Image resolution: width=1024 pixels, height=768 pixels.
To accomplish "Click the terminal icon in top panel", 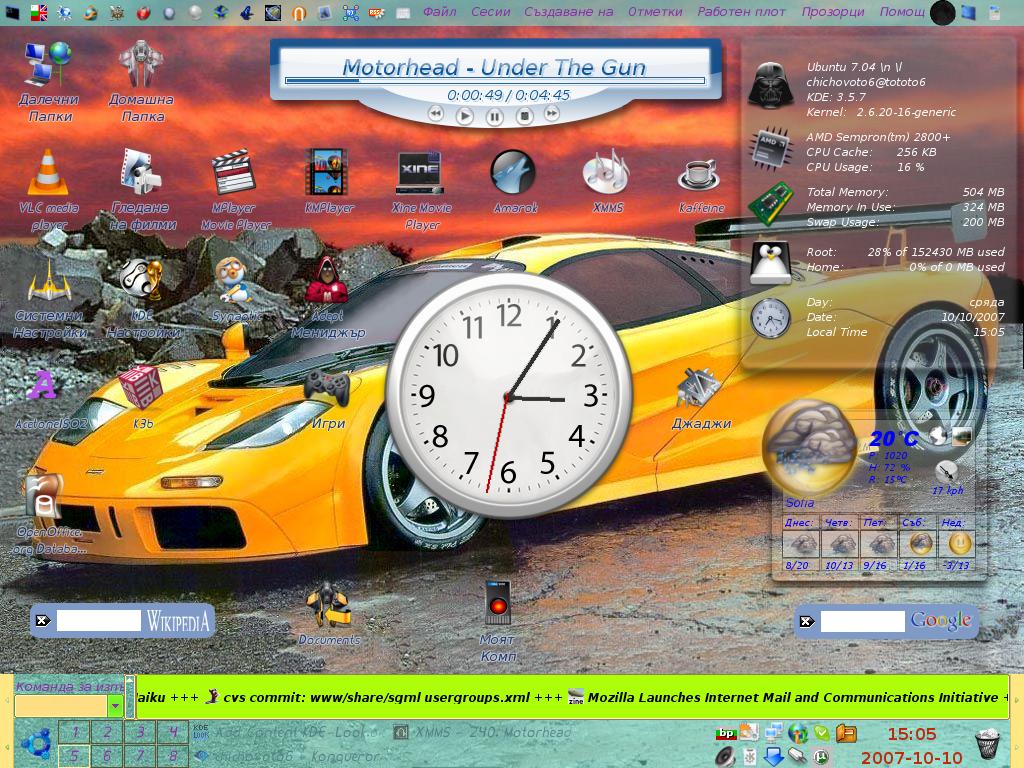I will pos(12,12).
